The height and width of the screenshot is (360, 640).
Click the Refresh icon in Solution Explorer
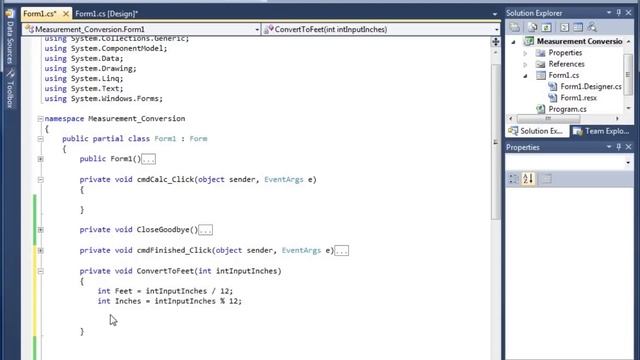546,27
